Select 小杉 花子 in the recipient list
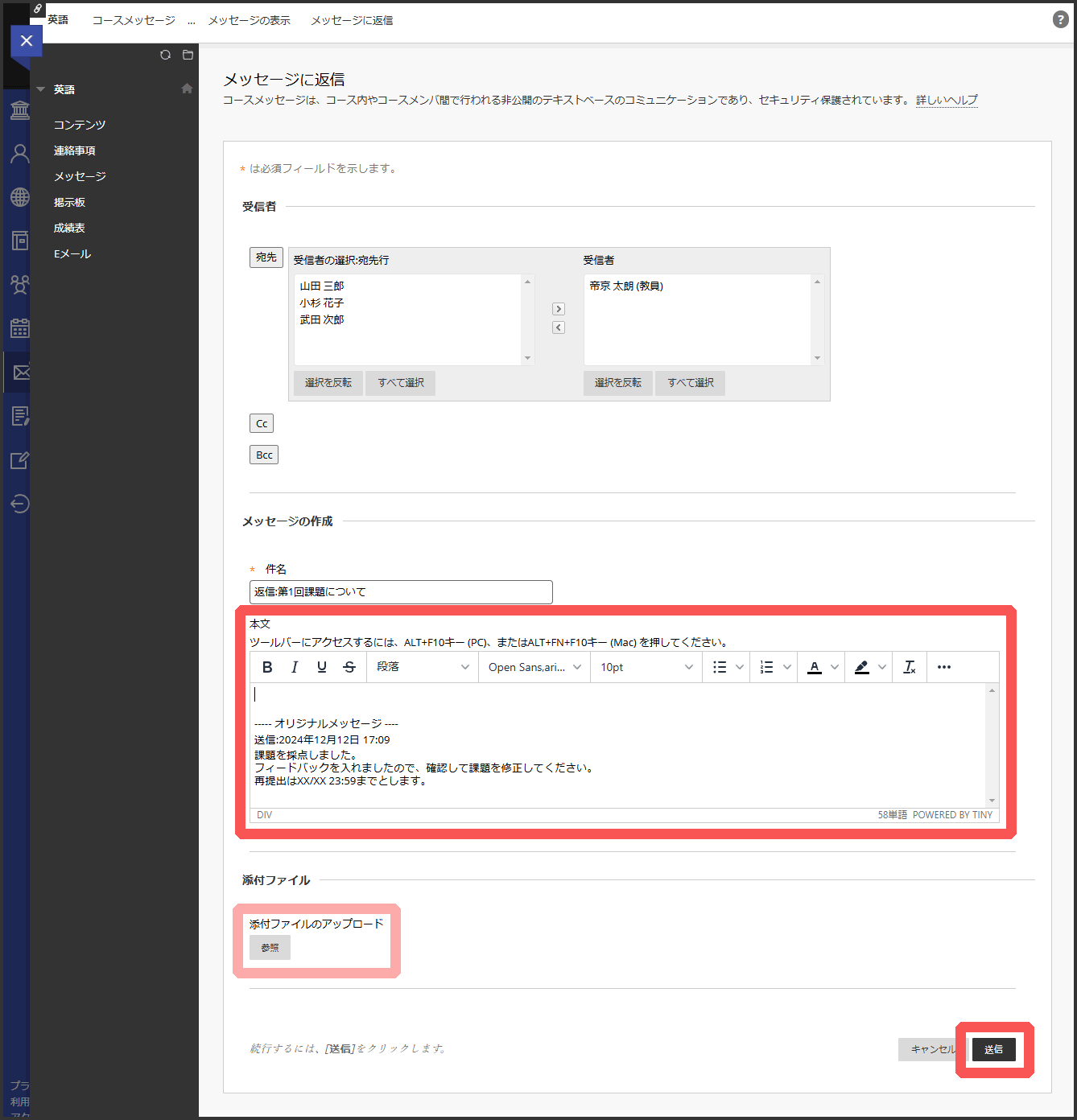 click(x=322, y=303)
